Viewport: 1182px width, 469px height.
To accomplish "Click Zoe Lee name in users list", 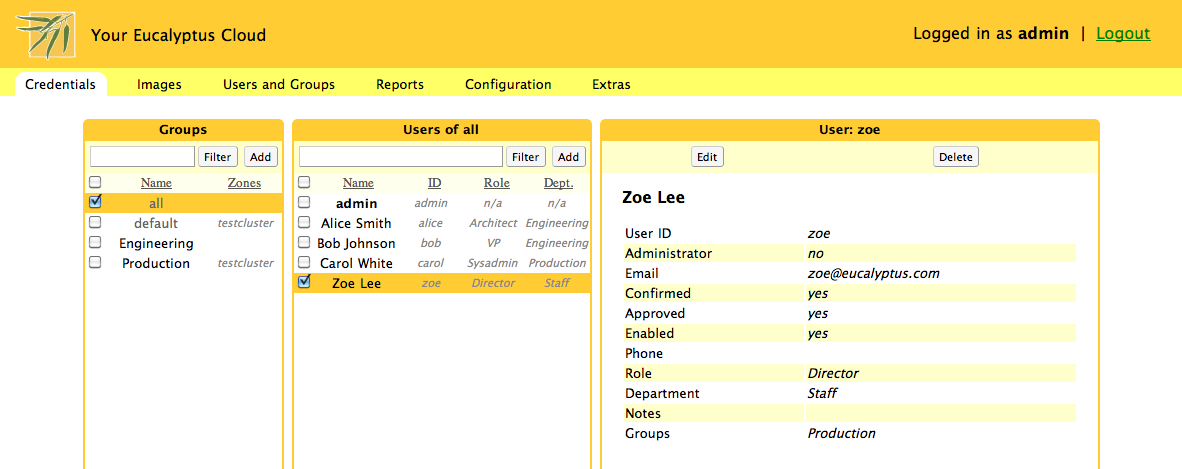I will (357, 284).
